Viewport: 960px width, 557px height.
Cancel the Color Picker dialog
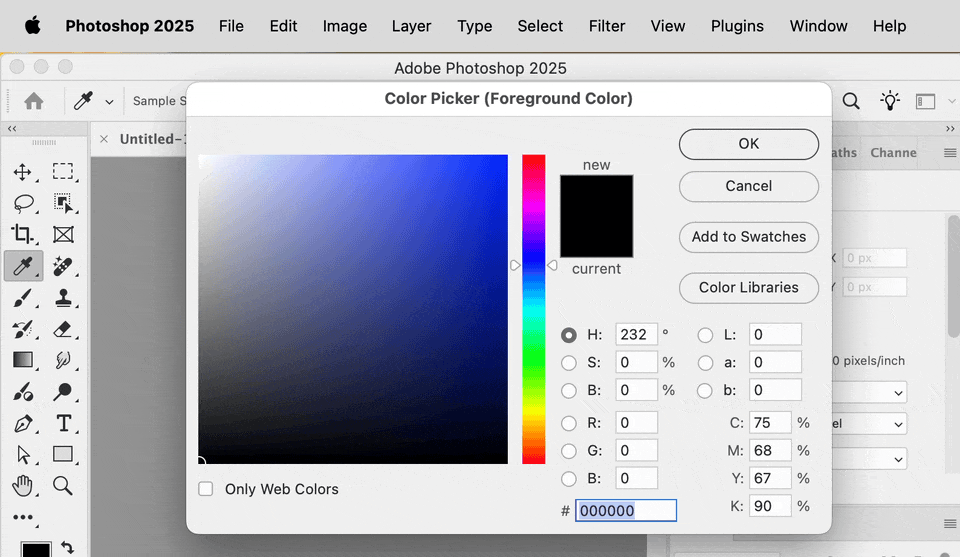click(749, 186)
